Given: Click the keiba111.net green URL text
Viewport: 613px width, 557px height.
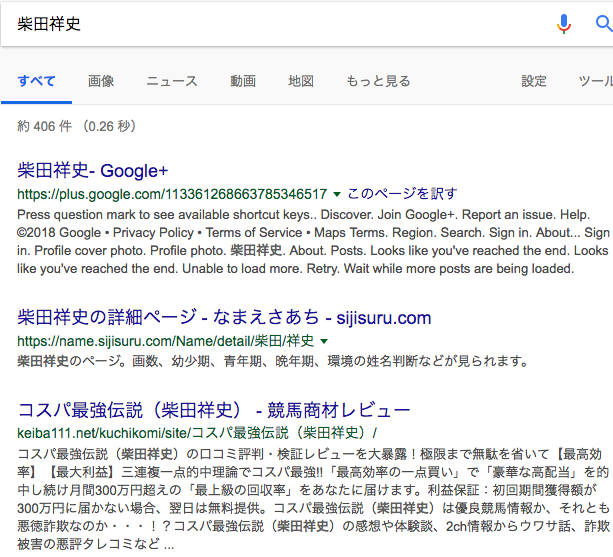Looking at the screenshot, I should coord(197,433).
